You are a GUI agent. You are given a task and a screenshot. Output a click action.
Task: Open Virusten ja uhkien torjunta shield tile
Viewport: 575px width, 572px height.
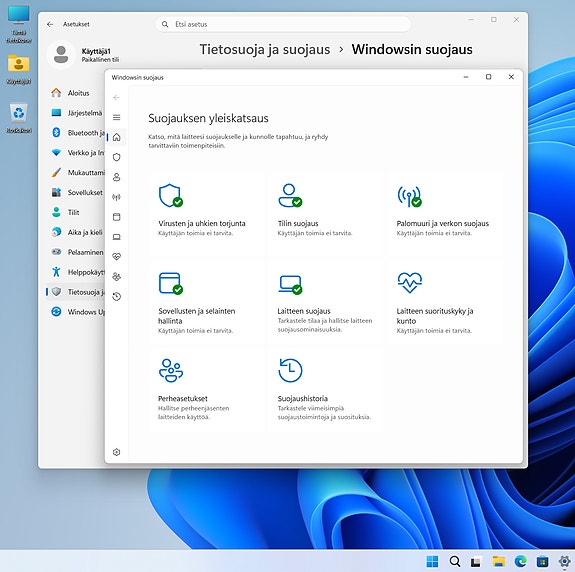pos(206,214)
